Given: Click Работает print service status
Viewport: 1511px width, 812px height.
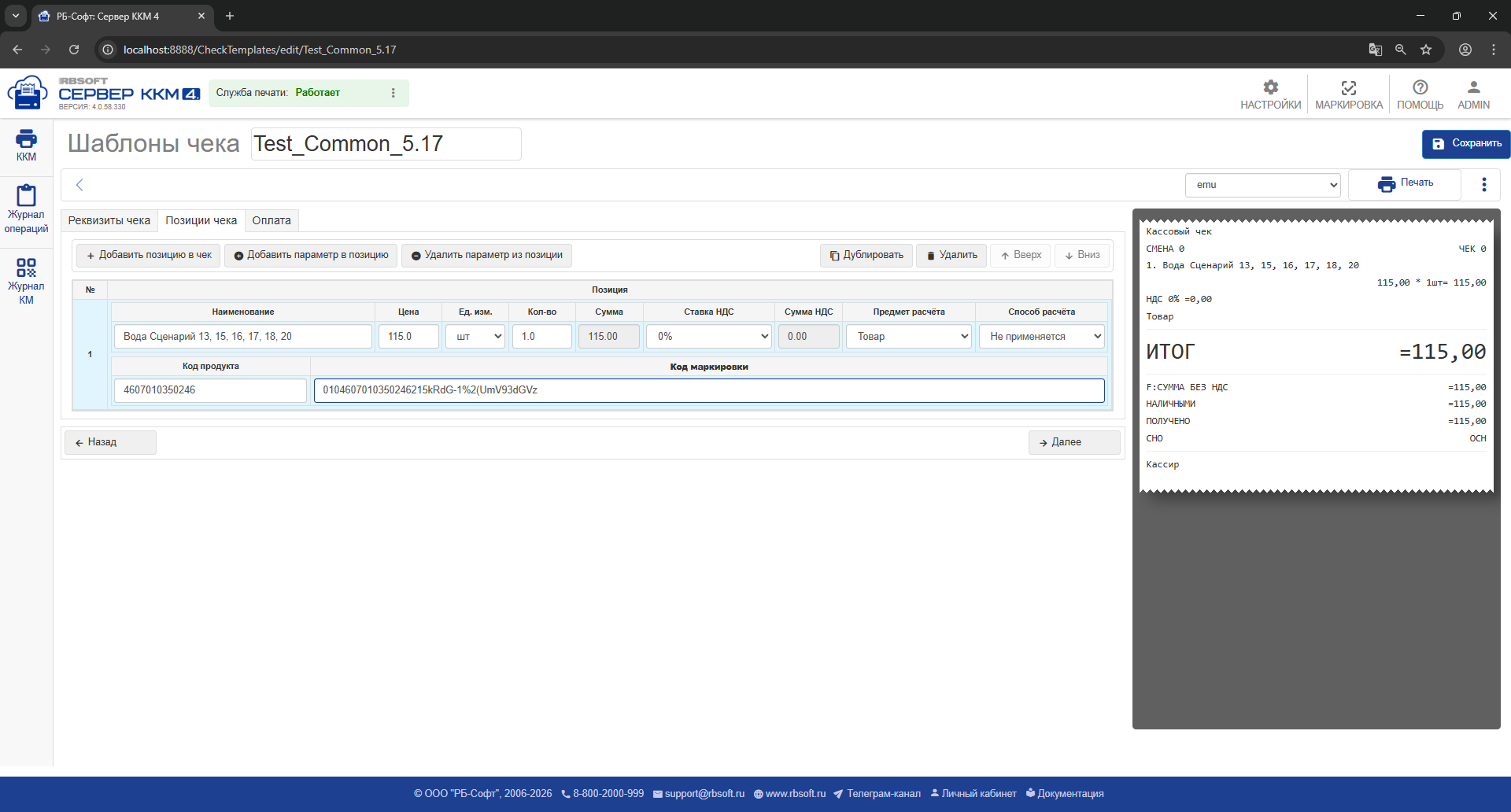Looking at the screenshot, I should [318, 93].
